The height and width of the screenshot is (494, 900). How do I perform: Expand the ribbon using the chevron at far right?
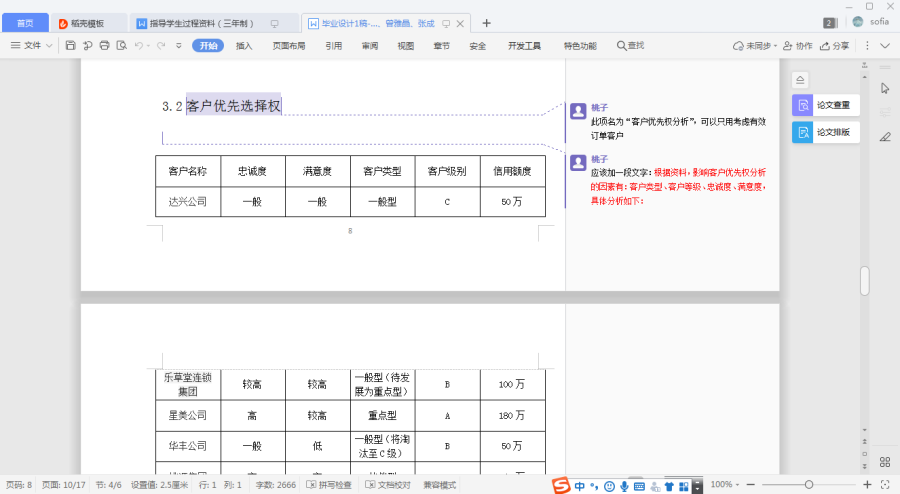pos(885,46)
